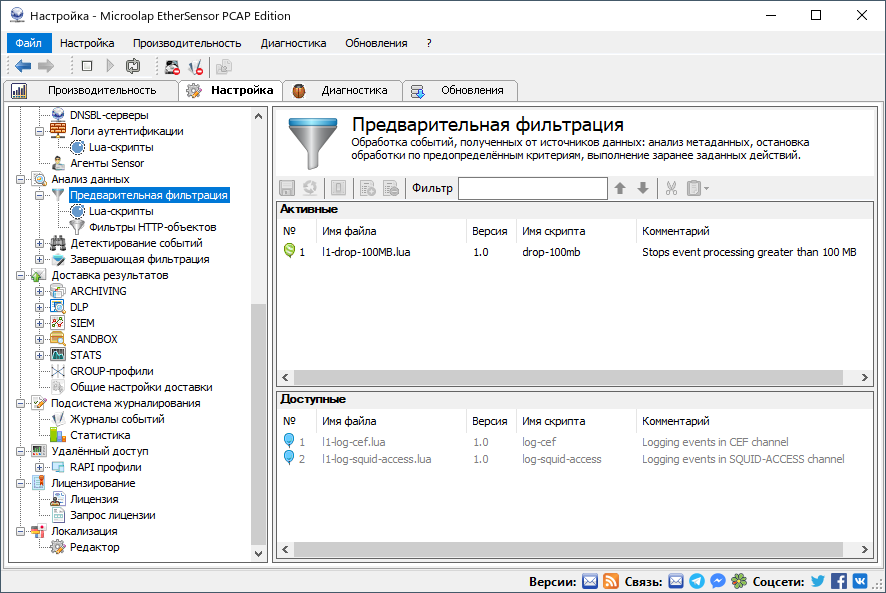The height and width of the screenshot is (593, 886).
Task: Click the save icon above the filter list
Action: pos(287,189)
